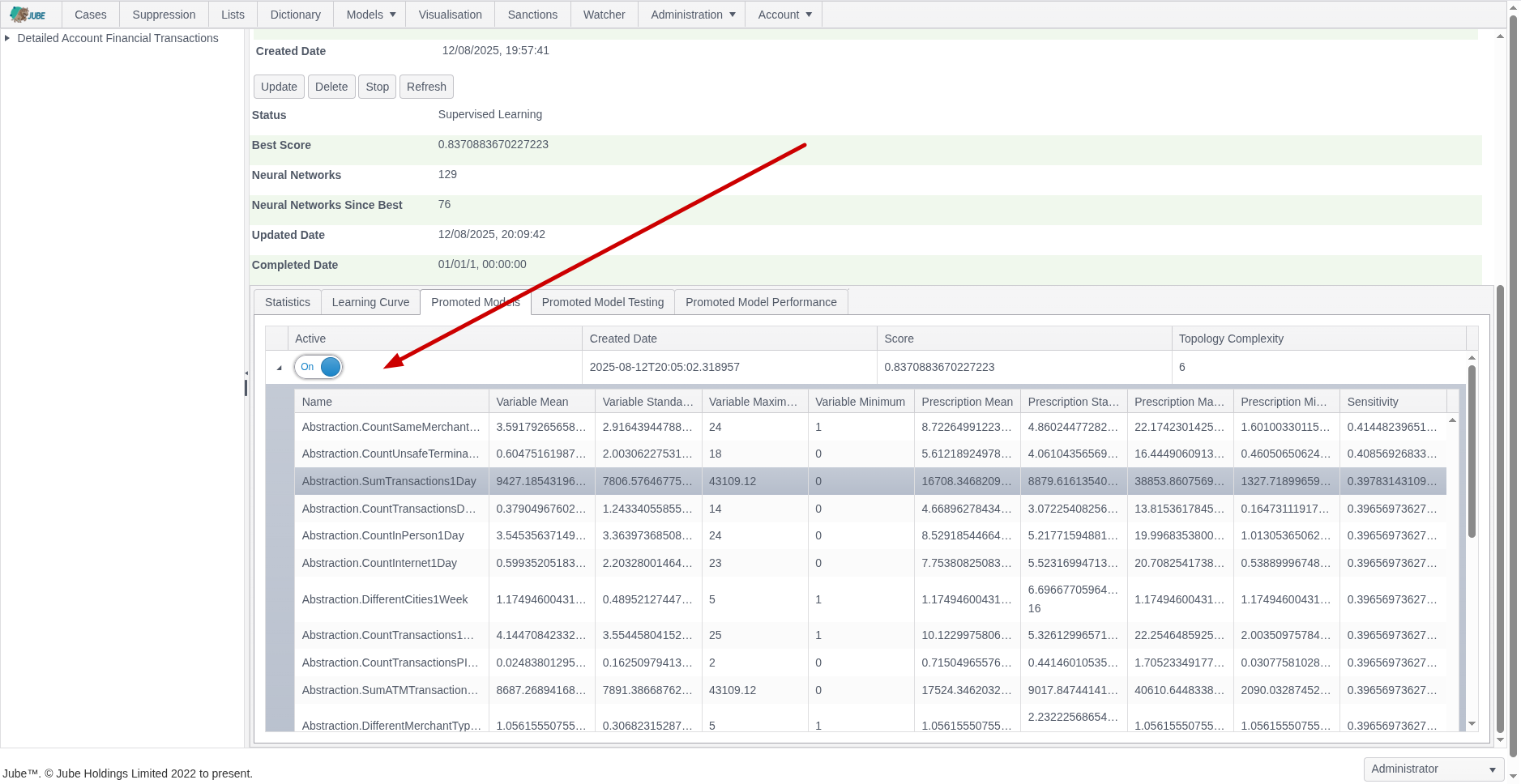
Task: Open the Administration dropdown menu
Action: [x=692, y=15]
